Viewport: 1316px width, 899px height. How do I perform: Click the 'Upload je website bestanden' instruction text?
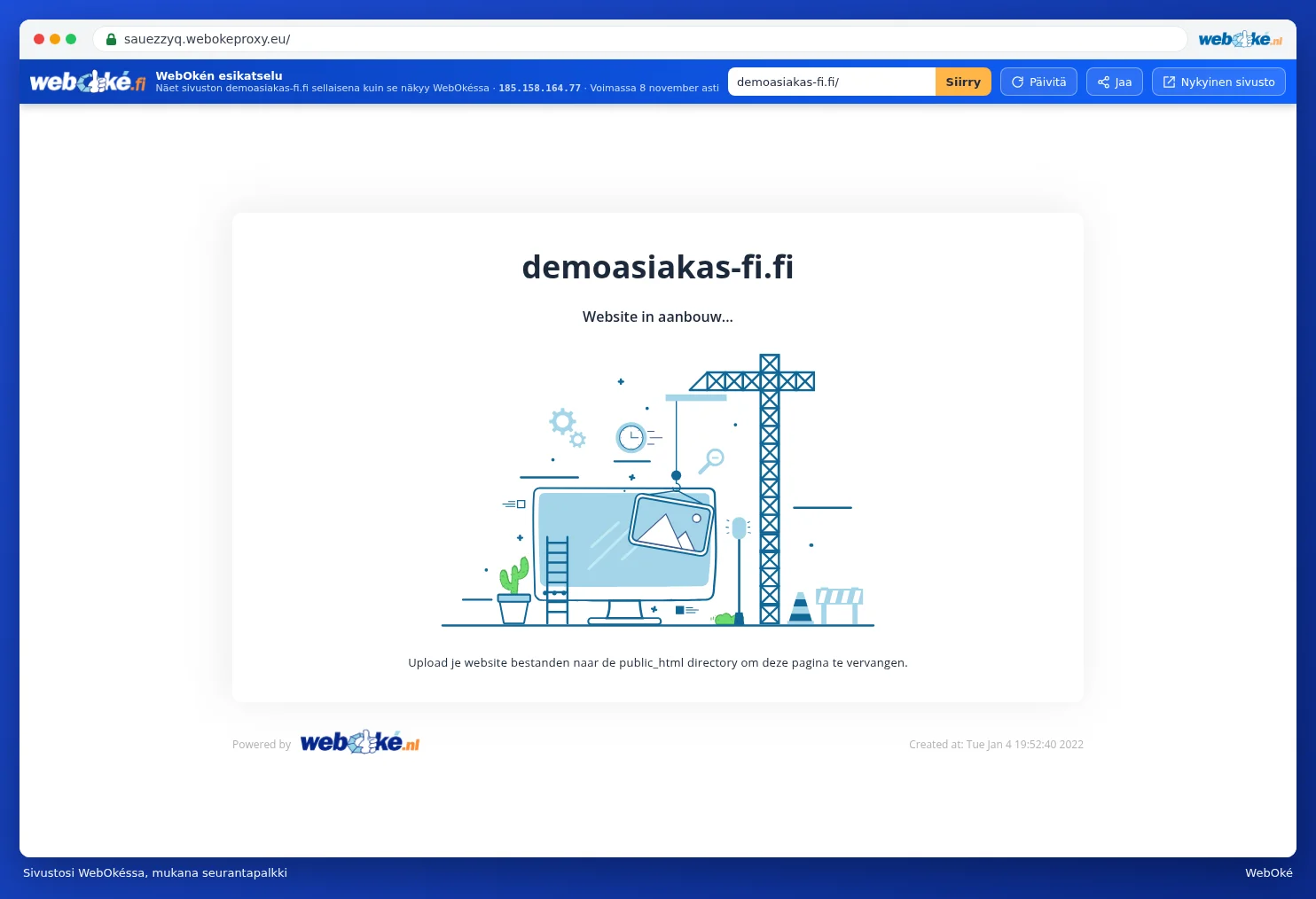658,662
